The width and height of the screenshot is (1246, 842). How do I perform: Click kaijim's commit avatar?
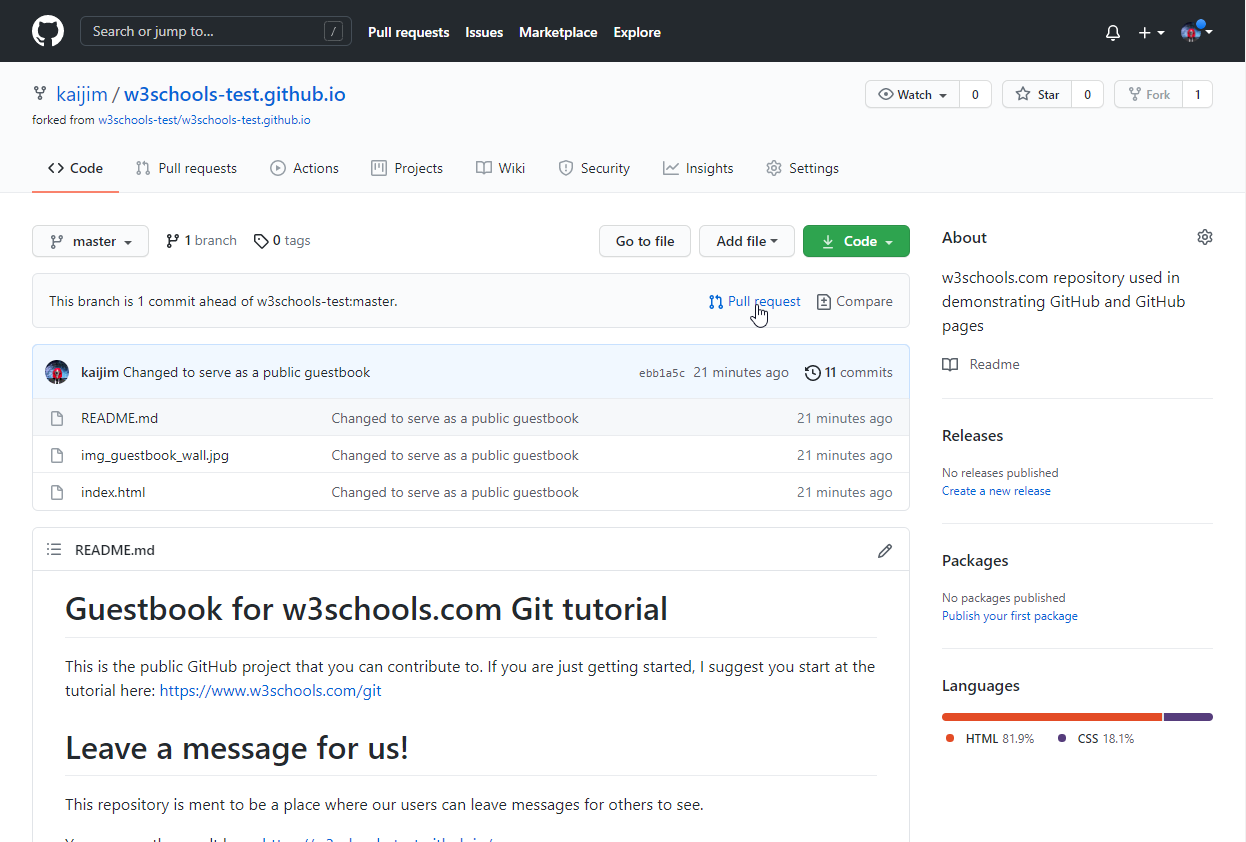pos(57,372)
